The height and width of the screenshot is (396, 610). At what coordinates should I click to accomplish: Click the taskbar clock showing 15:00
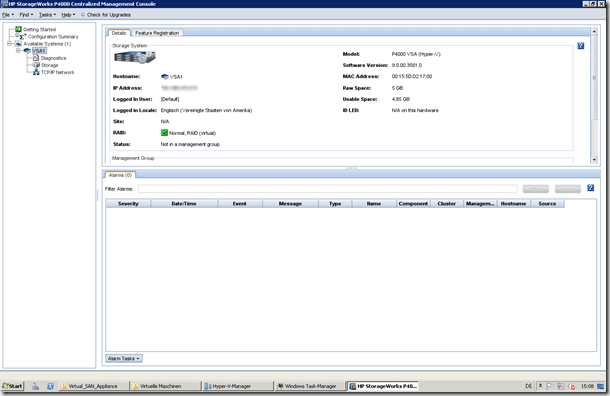click(587, 386)
